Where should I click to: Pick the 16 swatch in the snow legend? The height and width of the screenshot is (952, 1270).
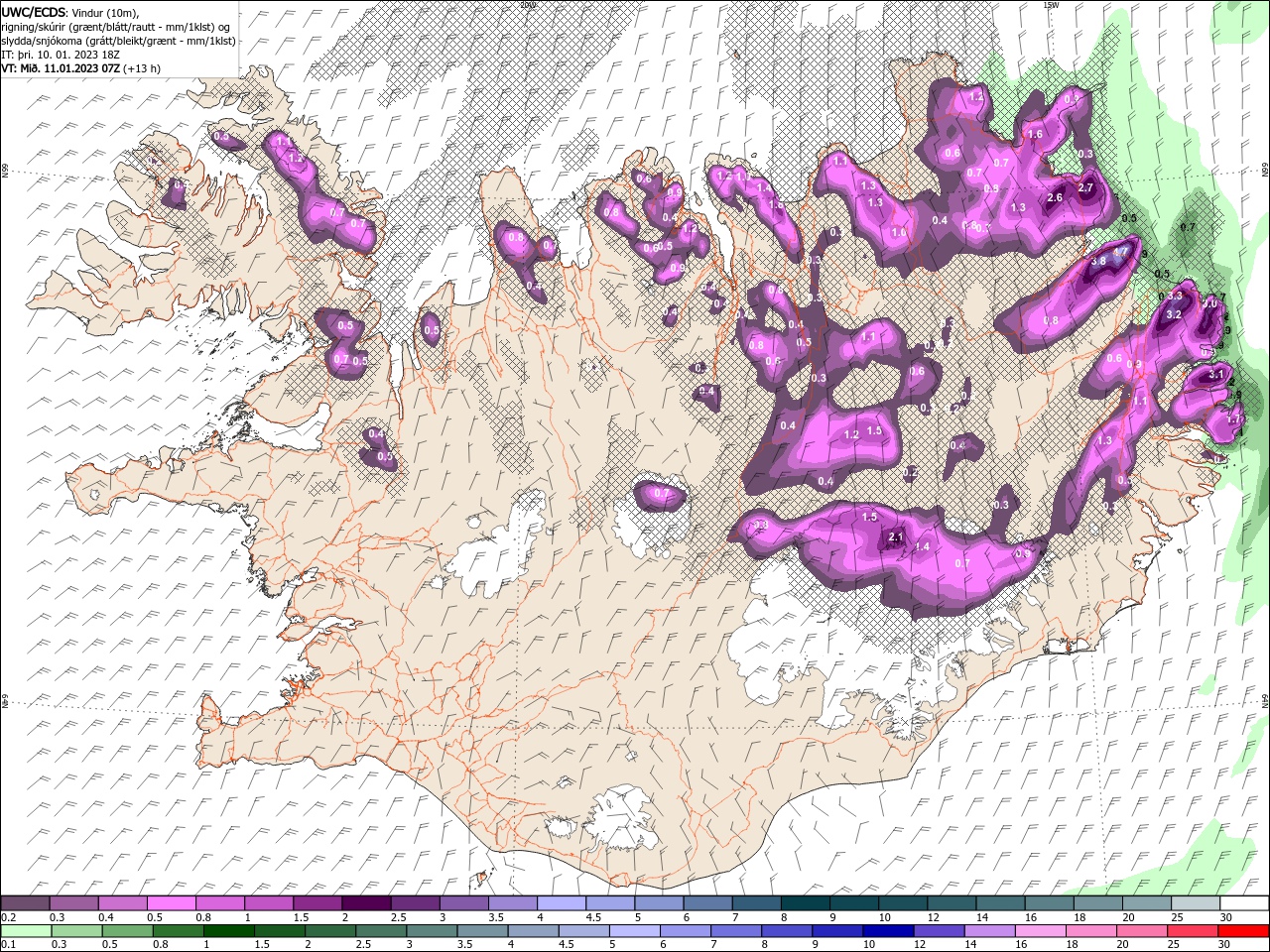(1050, 903)
